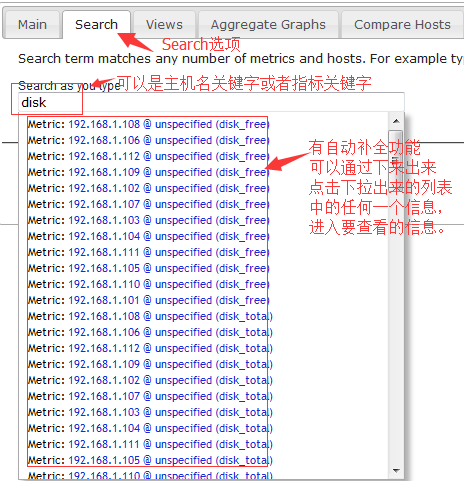Select 192.168.1.111 disk_total metric

click(150, 444)
